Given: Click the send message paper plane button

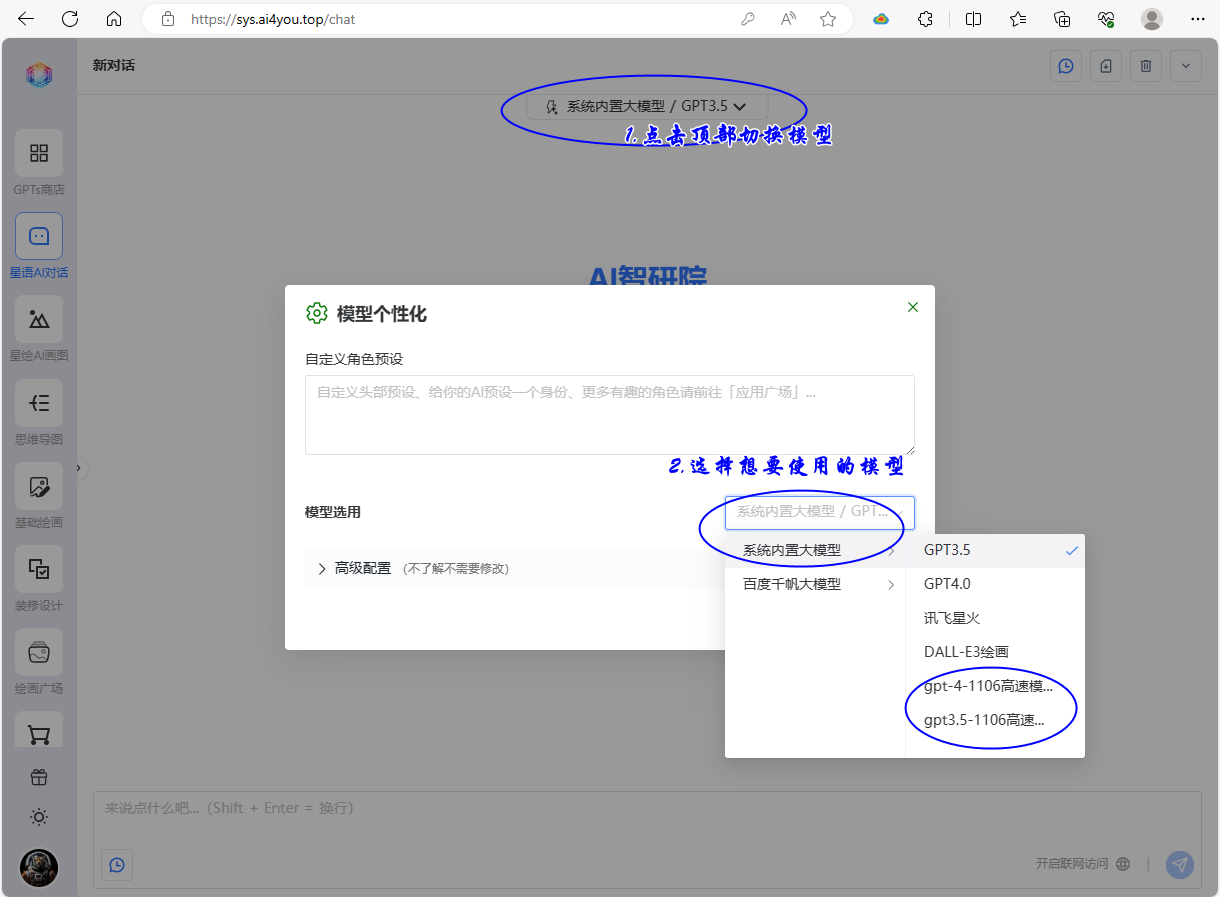Looking at the screenshot, I should (x=1180, y=865).
